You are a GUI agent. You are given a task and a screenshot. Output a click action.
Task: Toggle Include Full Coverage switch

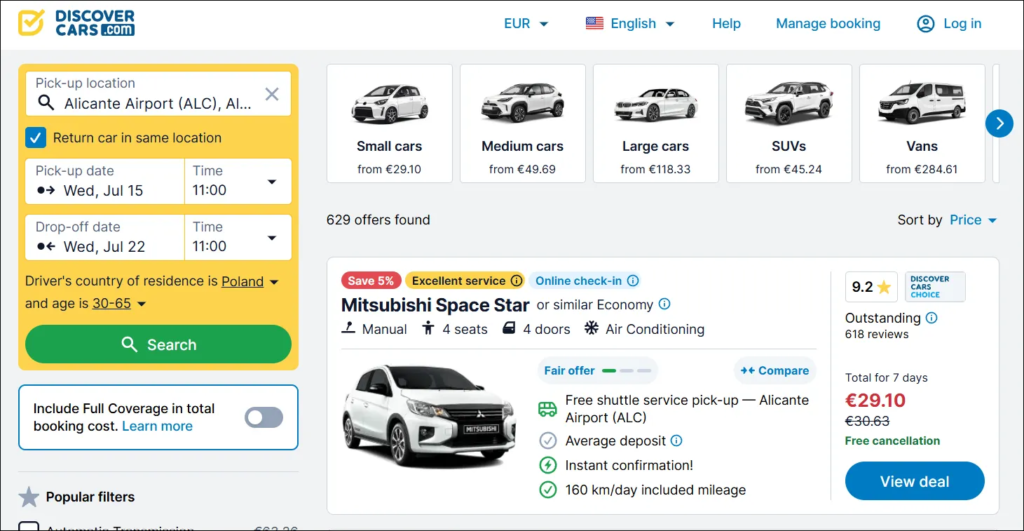tap(264, 417)
